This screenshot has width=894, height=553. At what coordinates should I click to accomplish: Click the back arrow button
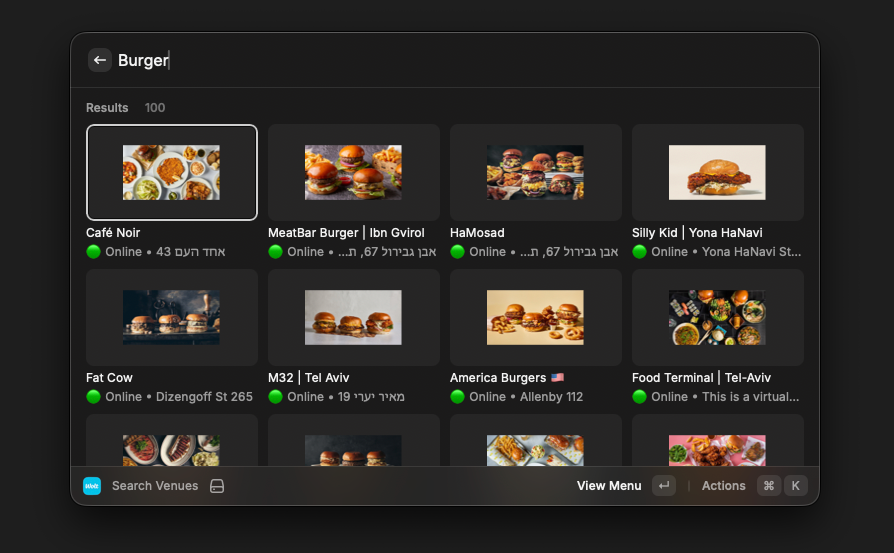coord(99,60)
